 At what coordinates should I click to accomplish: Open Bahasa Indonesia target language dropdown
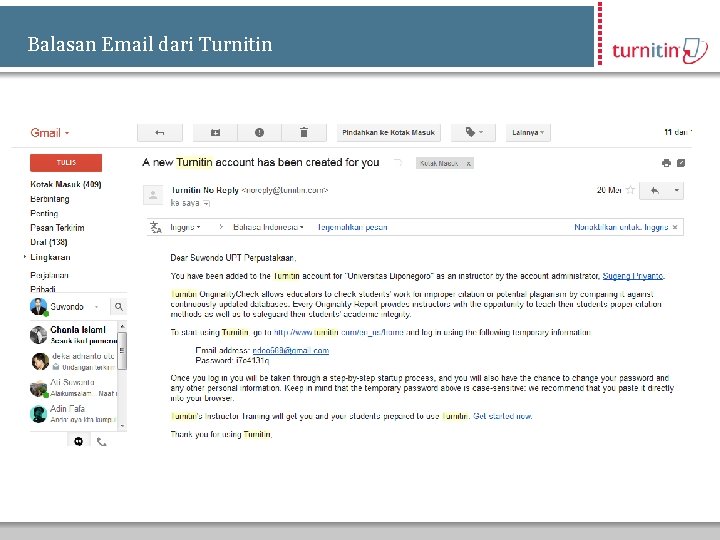coord(268,227)
